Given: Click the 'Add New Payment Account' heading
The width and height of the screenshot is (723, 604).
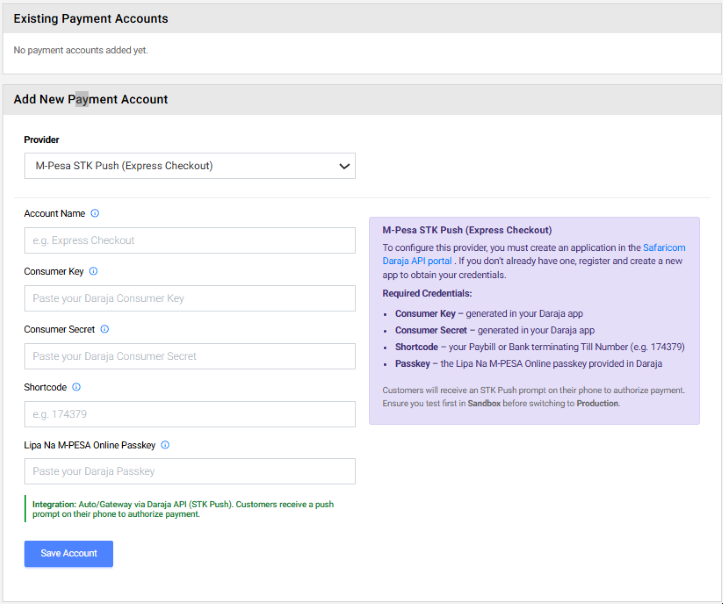Looking at the screenshot, I should pos(91,100).
